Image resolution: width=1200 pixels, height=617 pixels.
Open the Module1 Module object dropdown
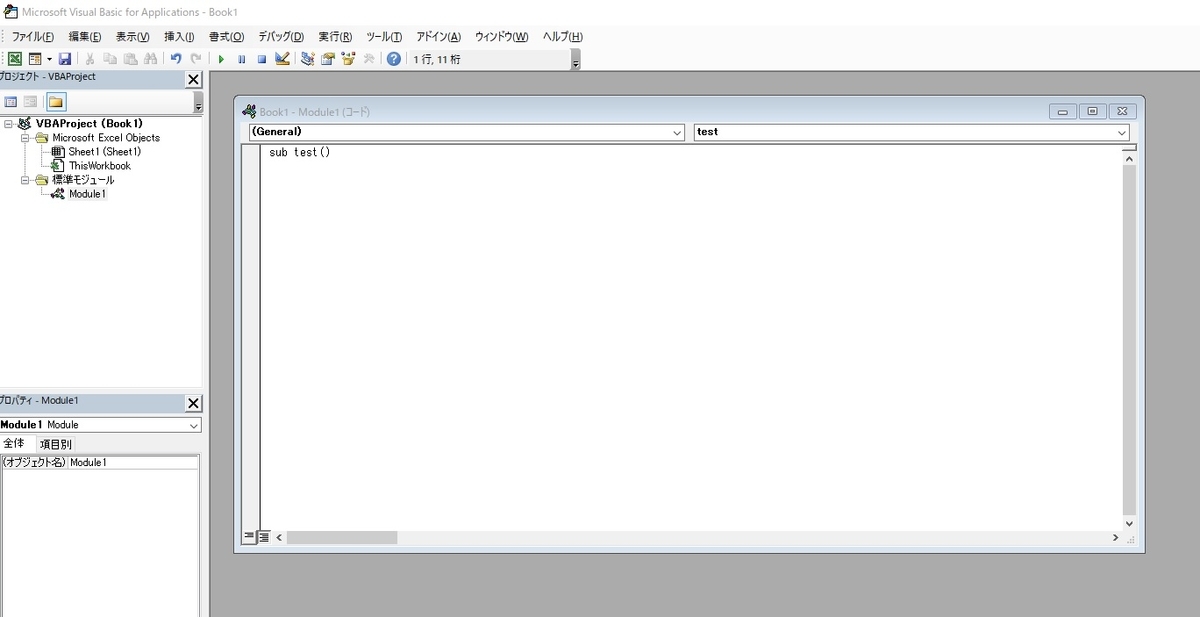[x=194, y=425]
